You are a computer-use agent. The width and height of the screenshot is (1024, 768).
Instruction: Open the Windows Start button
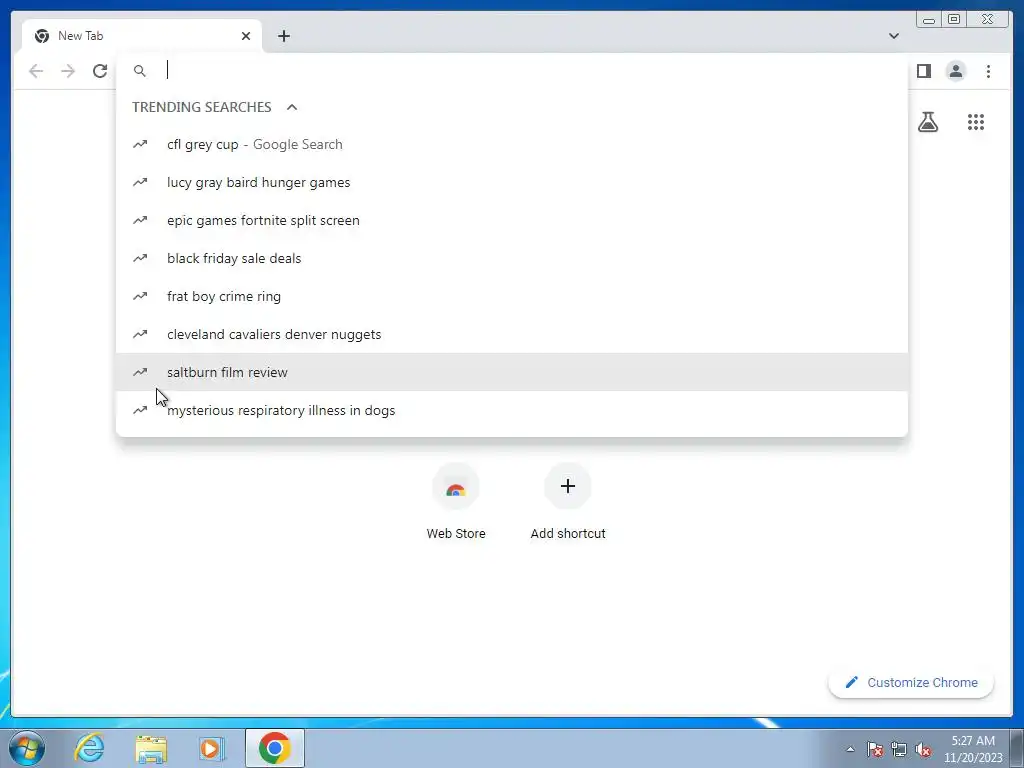tap(26, 748)
